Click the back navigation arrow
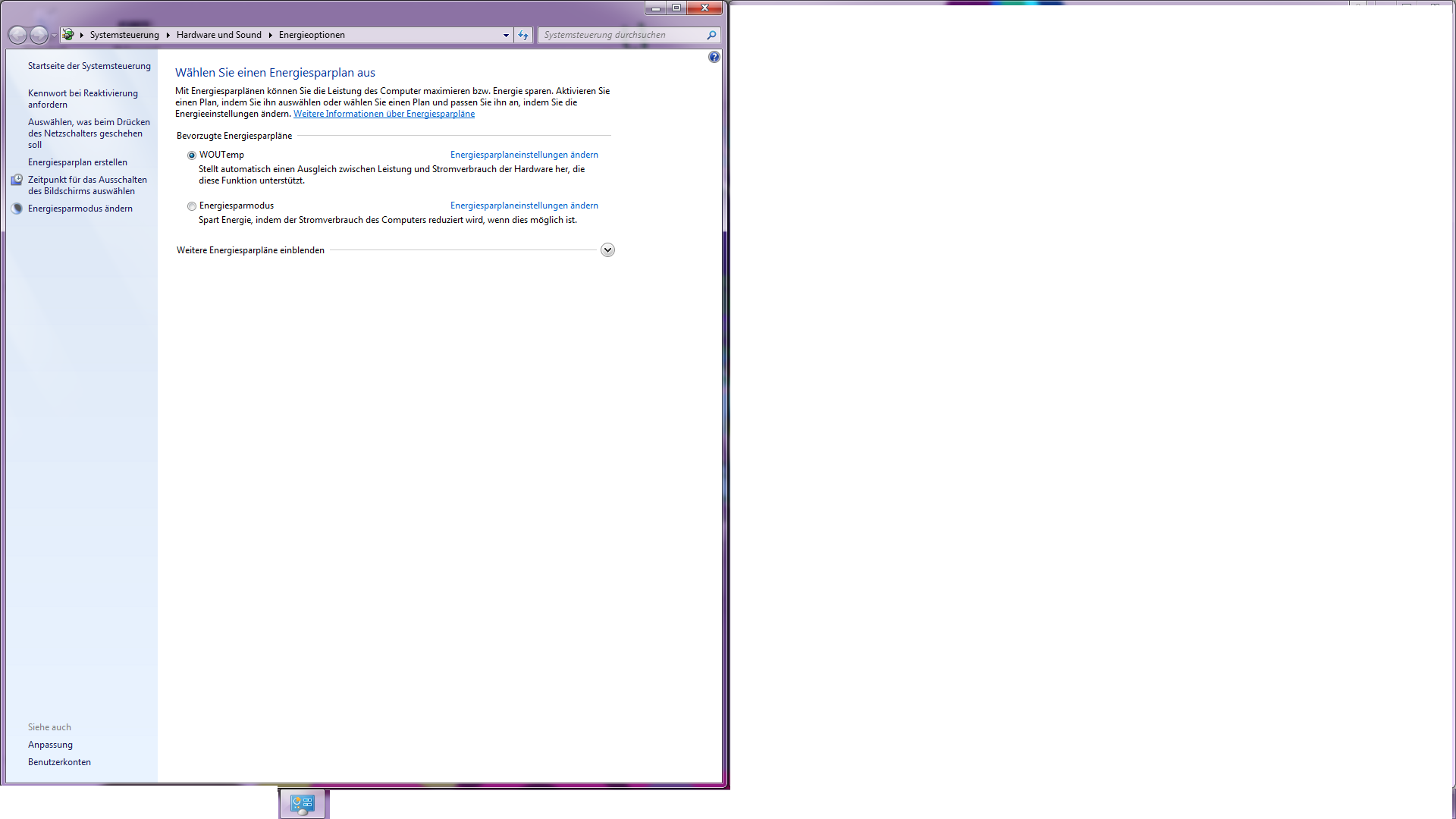This screenshot has height=819, width=1456. pos(17,35)
